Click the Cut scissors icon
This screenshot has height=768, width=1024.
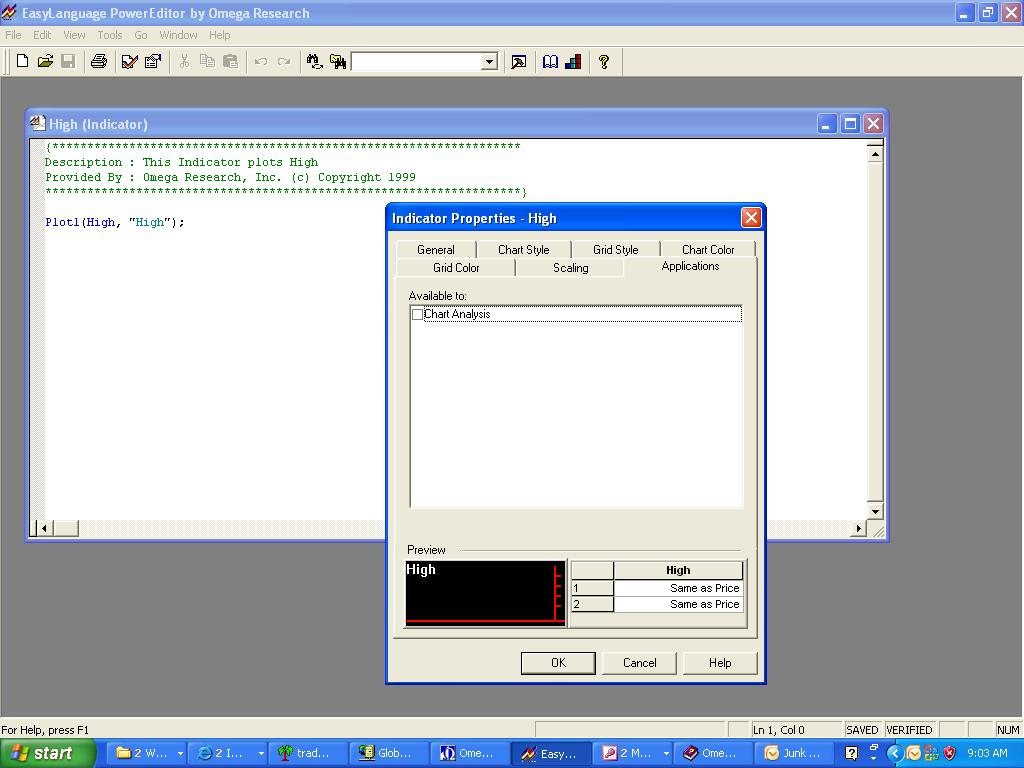[x=184, y=61]
